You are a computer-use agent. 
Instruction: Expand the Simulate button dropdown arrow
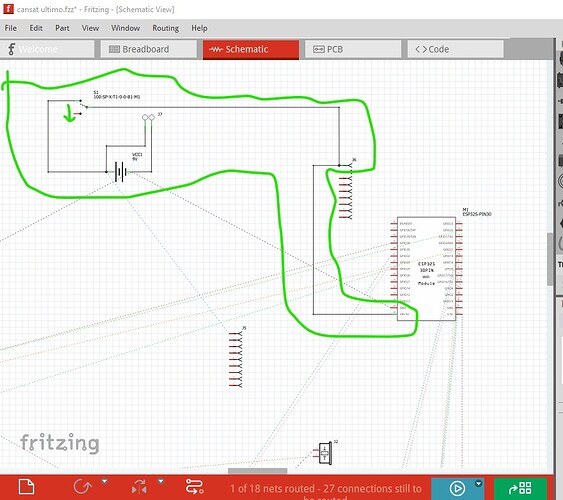point(478,483)
